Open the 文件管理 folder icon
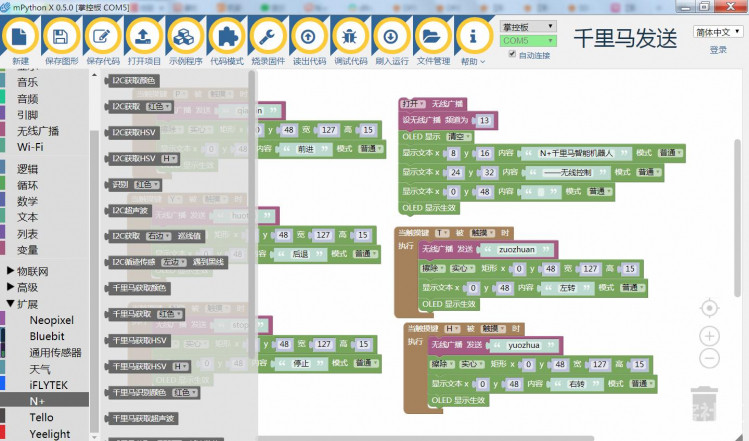This screenshot has width=749, height=441. (433, 37)
